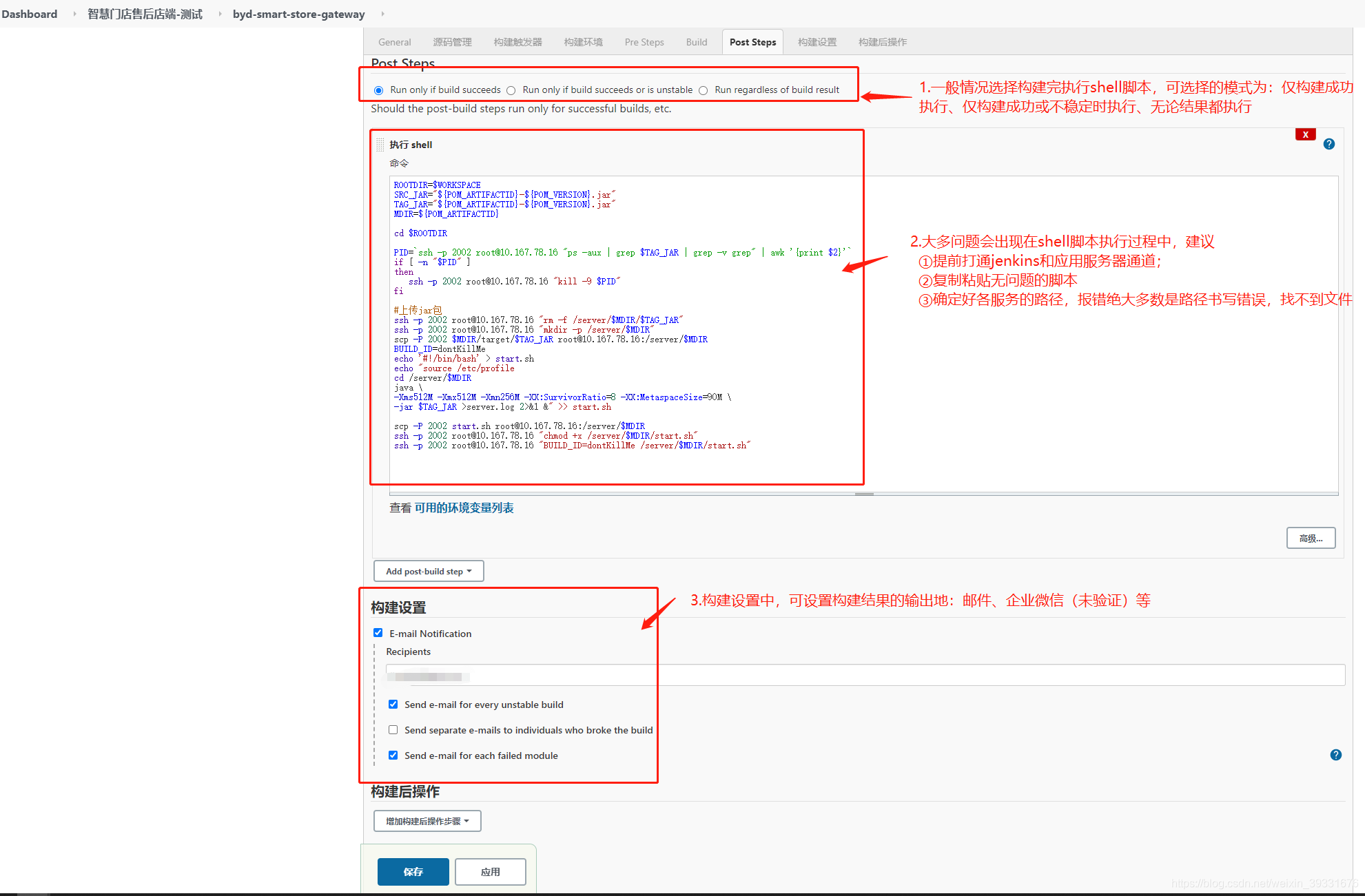Delete shell step with the red X button
Screen dimensions: 1365x896
click(1305, 134)
